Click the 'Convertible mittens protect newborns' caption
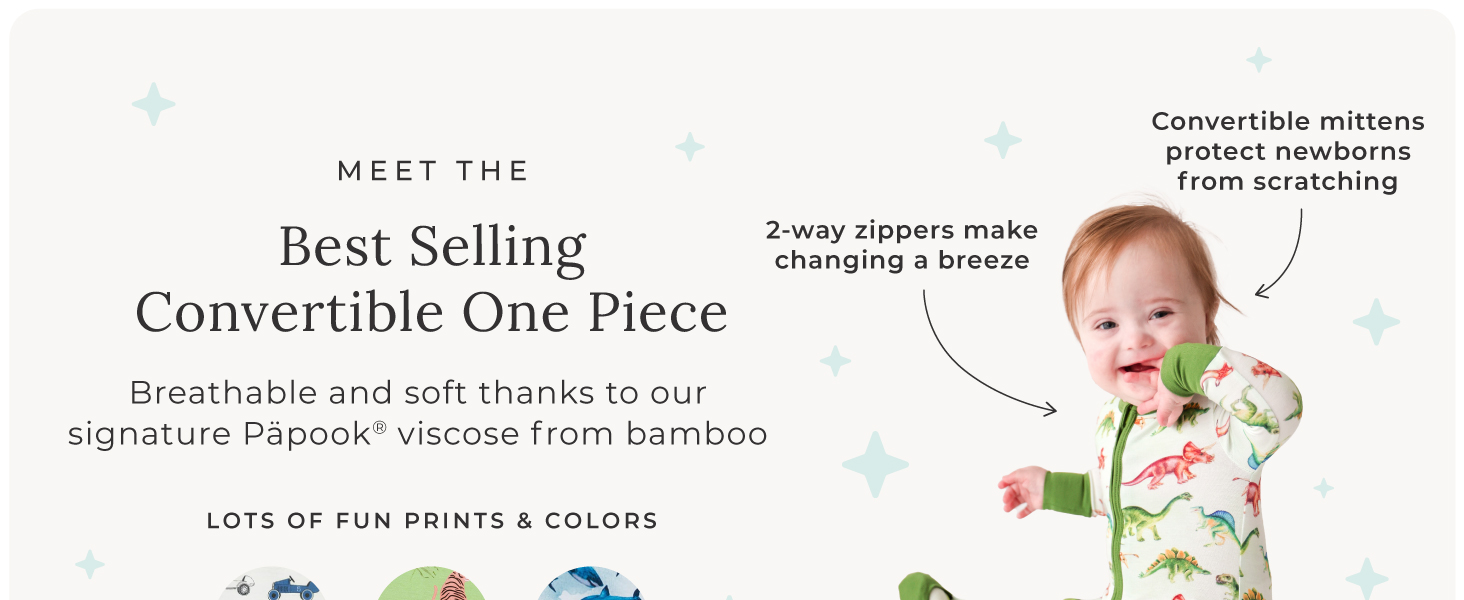 pos(1288,151)
